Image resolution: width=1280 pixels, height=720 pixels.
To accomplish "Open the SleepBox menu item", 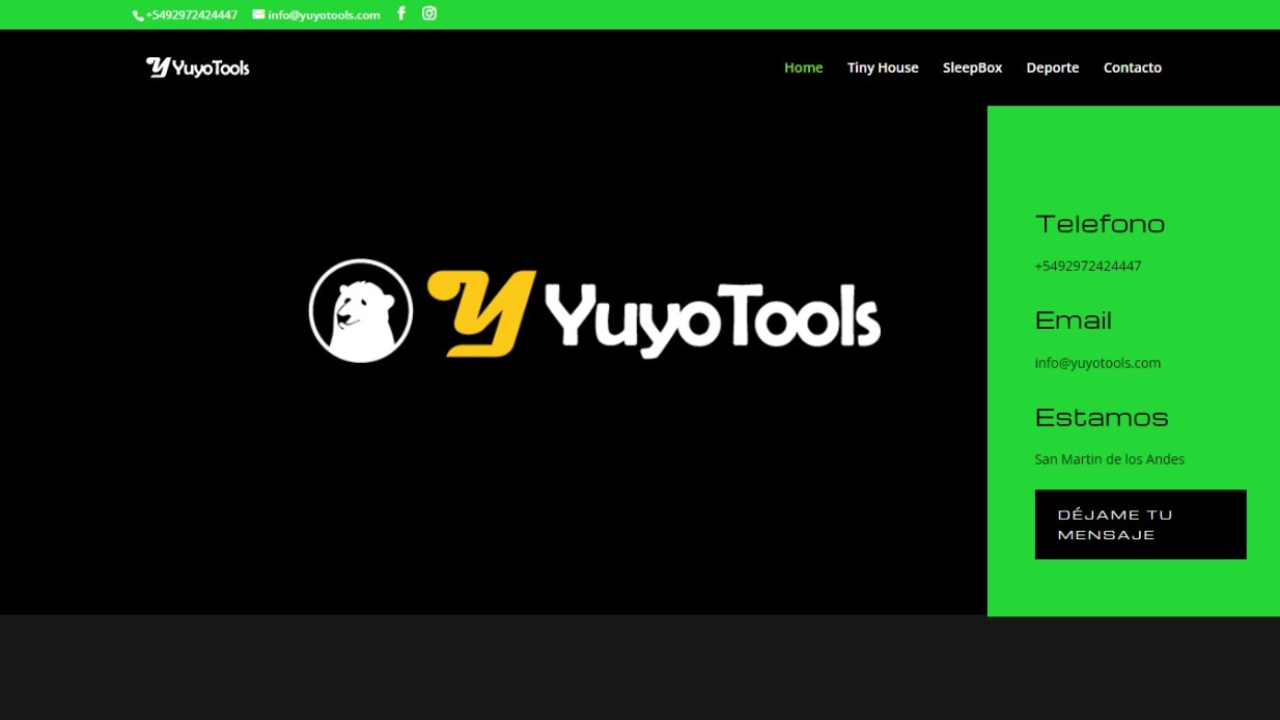I will coord(972,67).
